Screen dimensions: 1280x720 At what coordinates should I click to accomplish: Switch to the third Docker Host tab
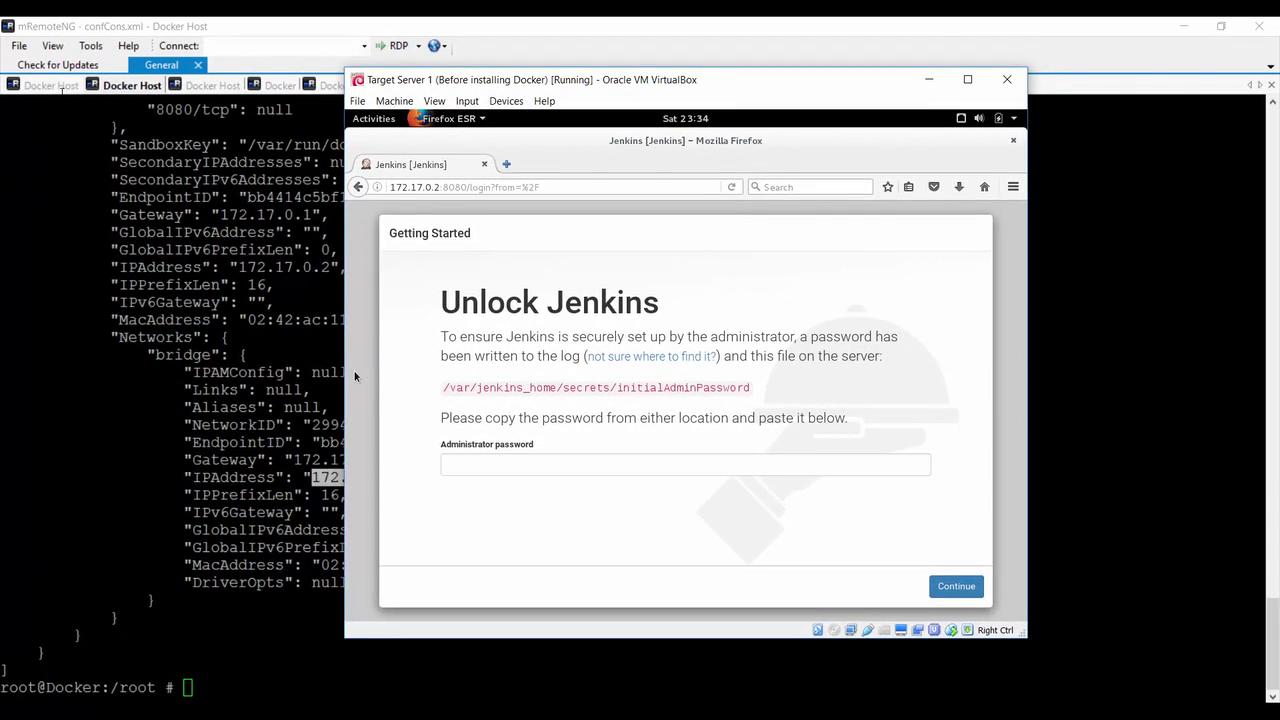205,85
